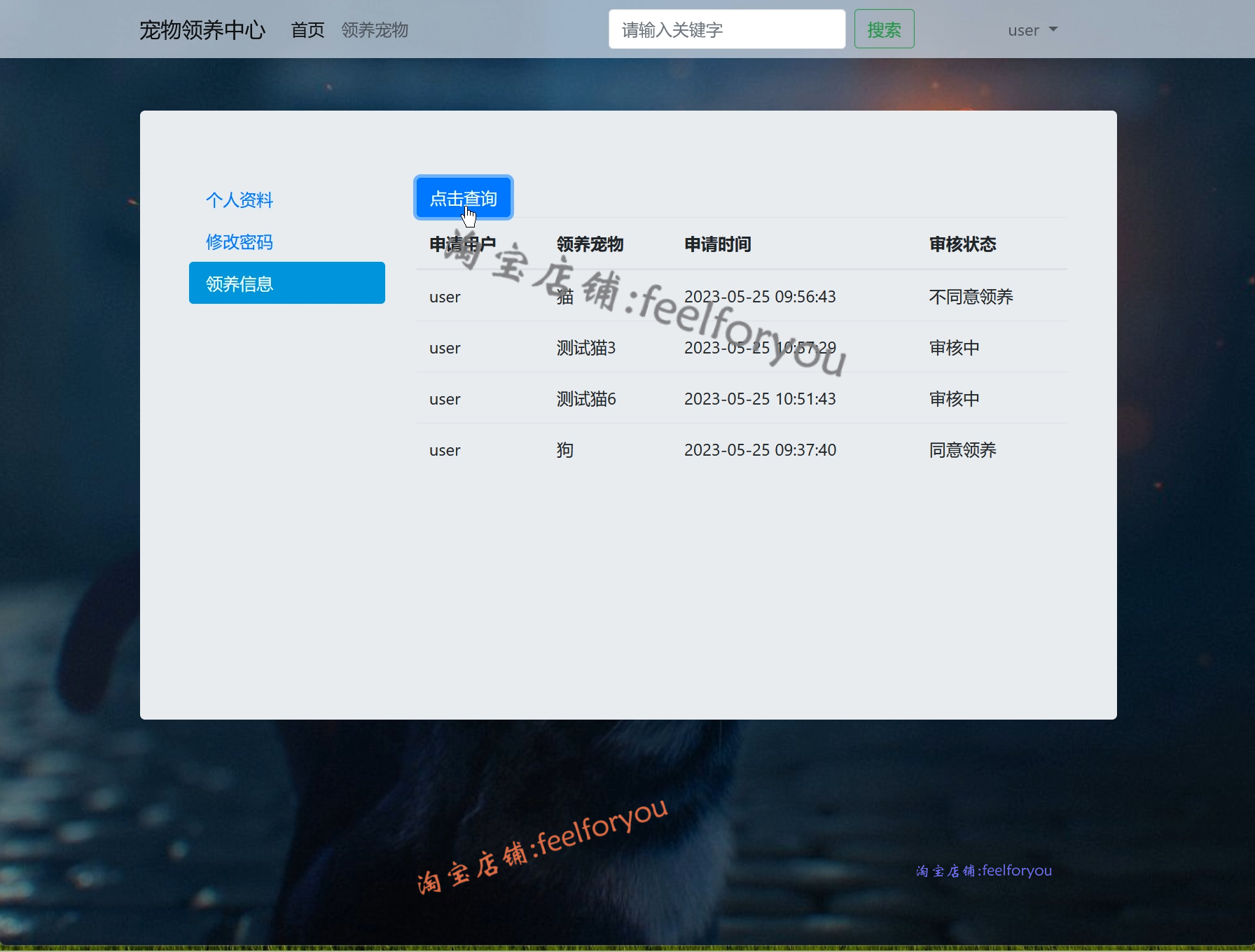Open the 首页 navigation link
The height and width of the screenshot is (952, 1255).
pyautogui.click(x=307, y=30)
